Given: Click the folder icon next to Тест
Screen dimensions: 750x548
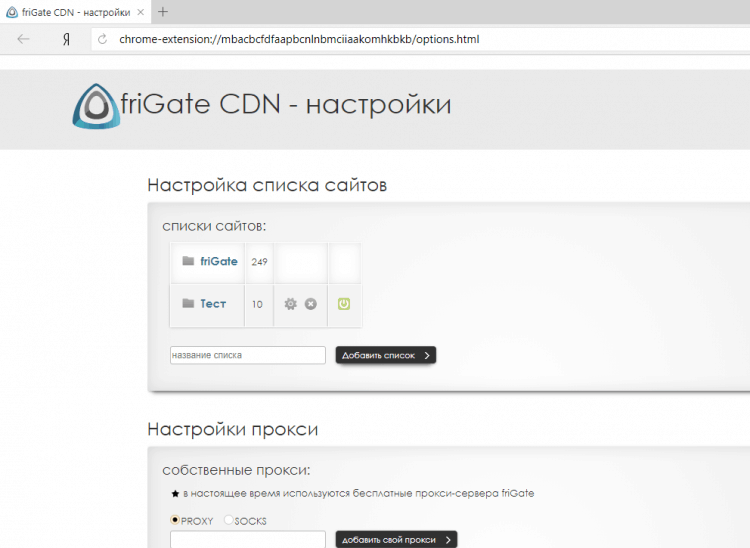Looking at the screenshot, I should point(188,303).
